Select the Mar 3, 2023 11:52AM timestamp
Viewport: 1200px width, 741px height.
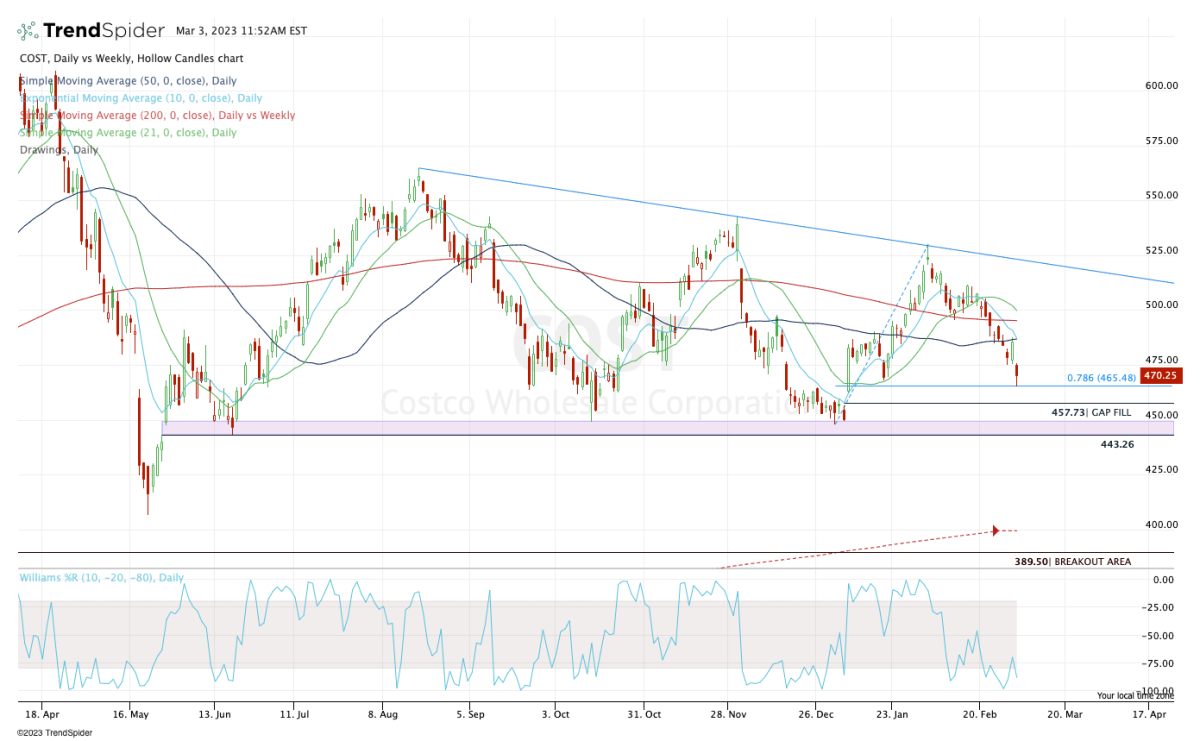click(x=240, y=31)
